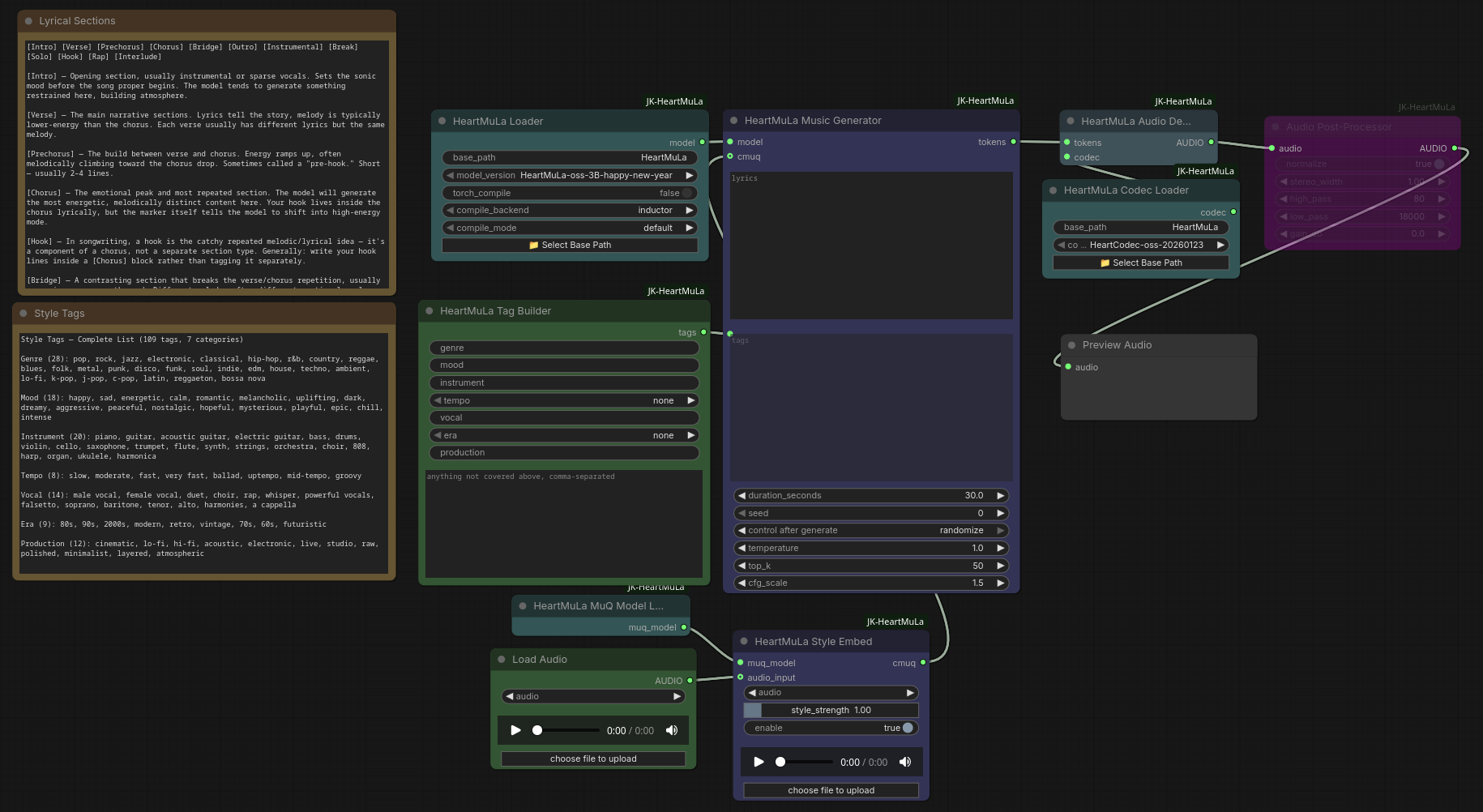Click Select Base Path in Codec Loader
Image resolution: width=1483 pixels, height=812 pixels.
point(1141,263)
